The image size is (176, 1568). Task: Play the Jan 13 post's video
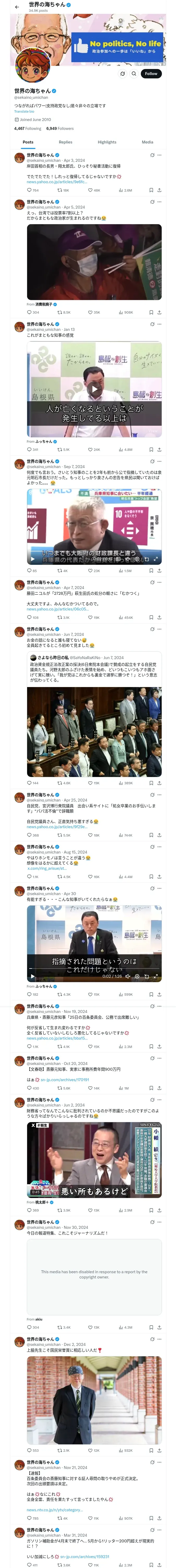click(x=94, y=389)
